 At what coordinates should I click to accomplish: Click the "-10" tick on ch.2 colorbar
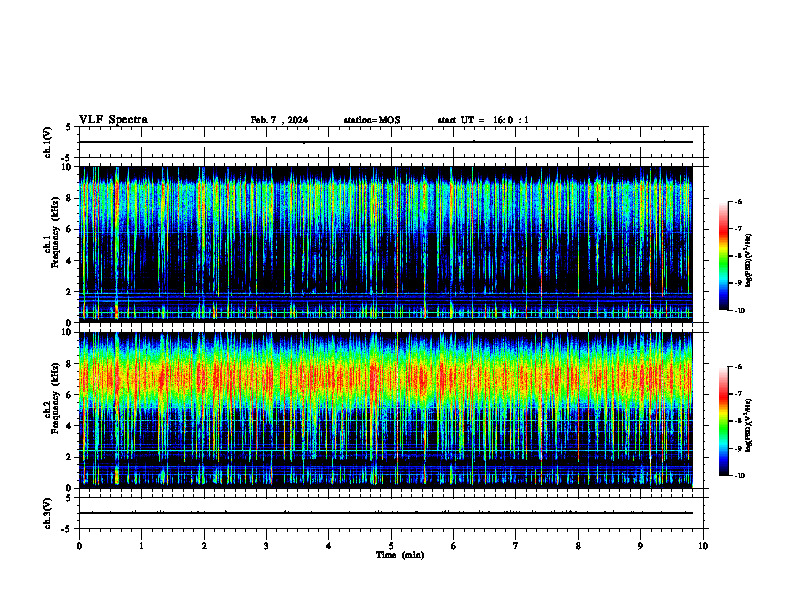click(x=739, y=476)
